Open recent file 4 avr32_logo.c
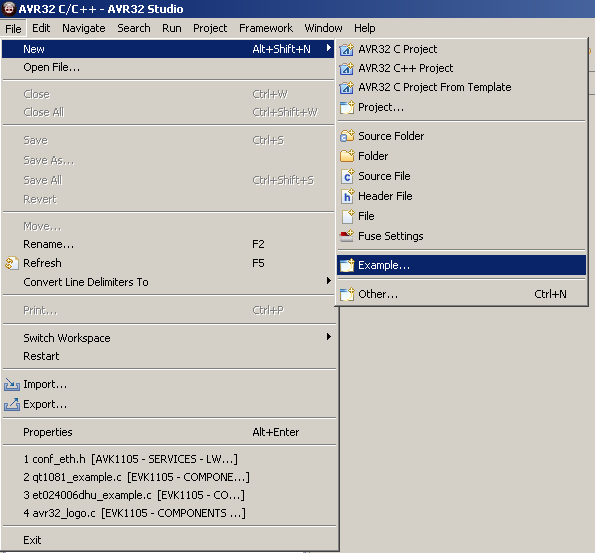The image size is (595, 553). (x=168, y=513)
